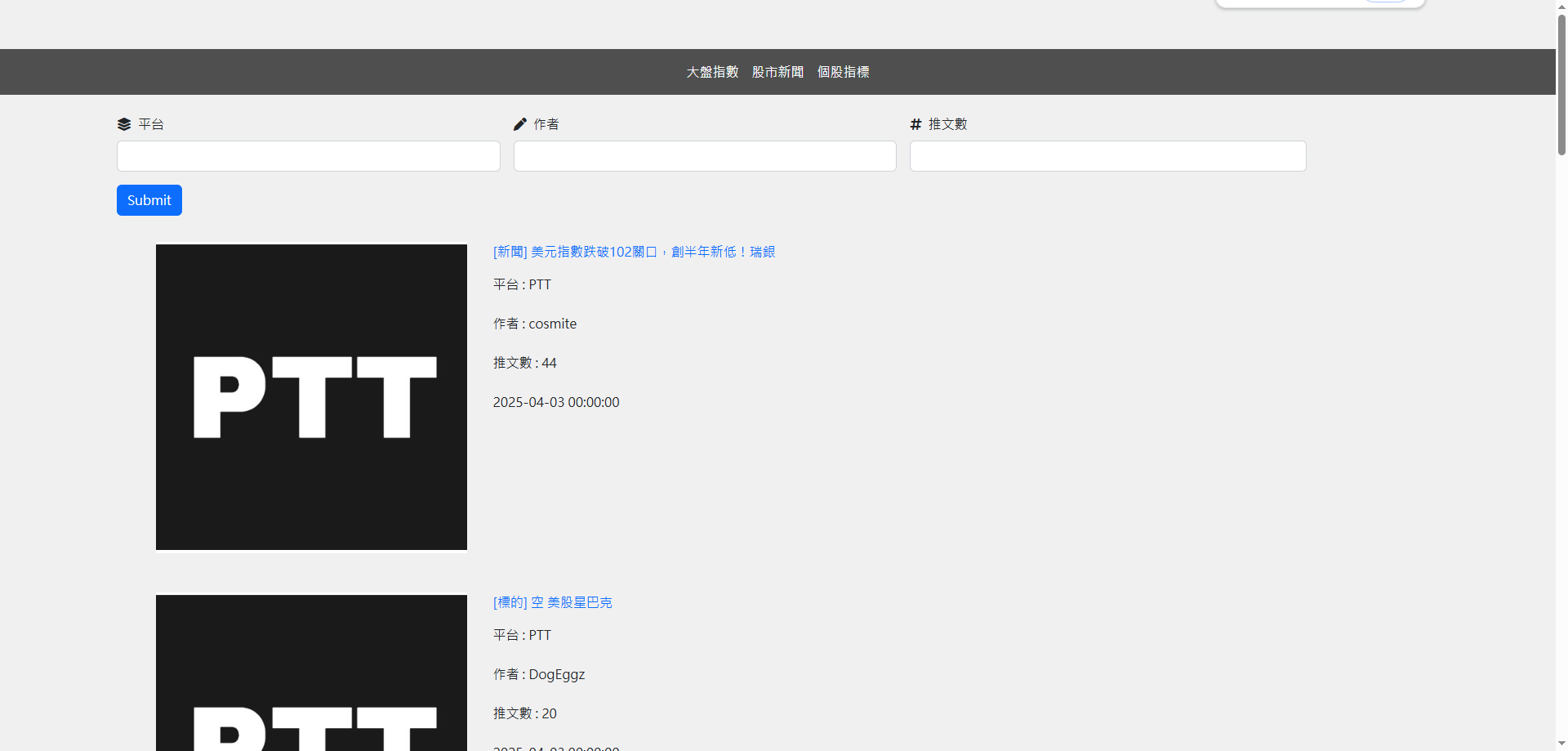
Task: Click the PTT thumbnail for the DogEggz post
Action: pos(311,673)
